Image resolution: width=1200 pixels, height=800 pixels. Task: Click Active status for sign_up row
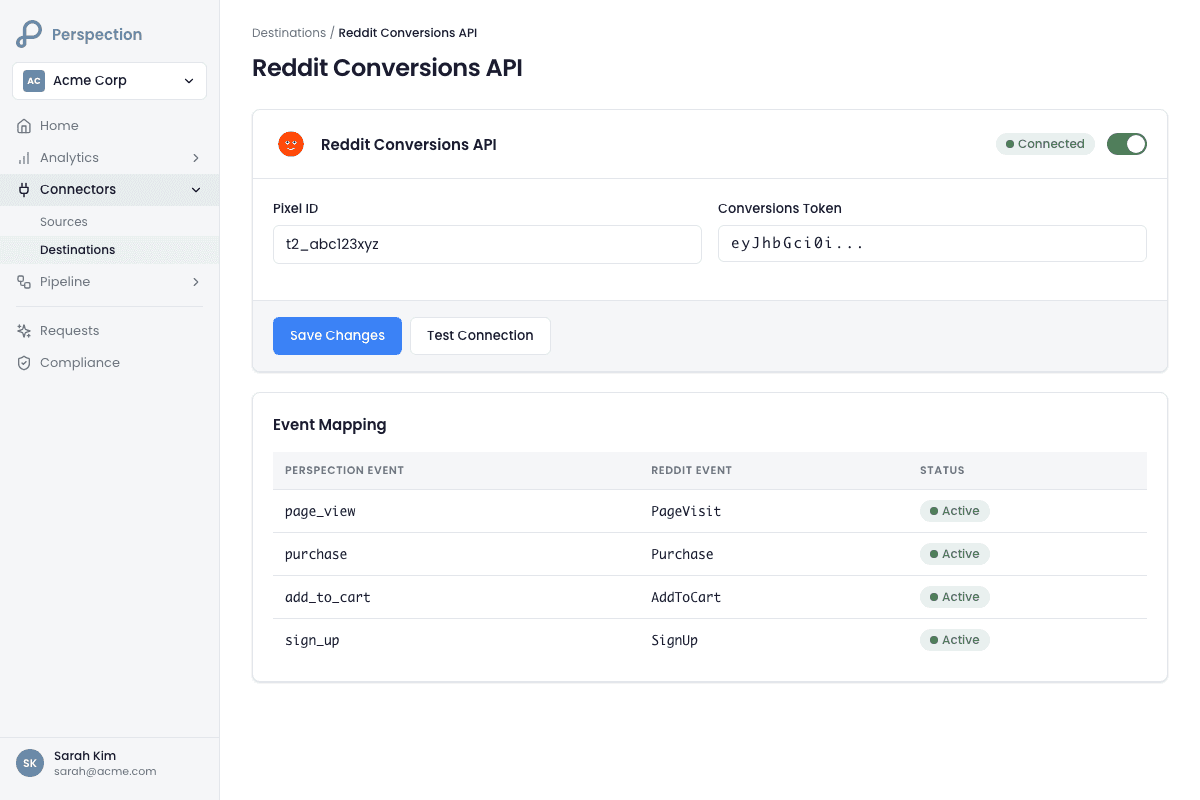pos(955,640)
